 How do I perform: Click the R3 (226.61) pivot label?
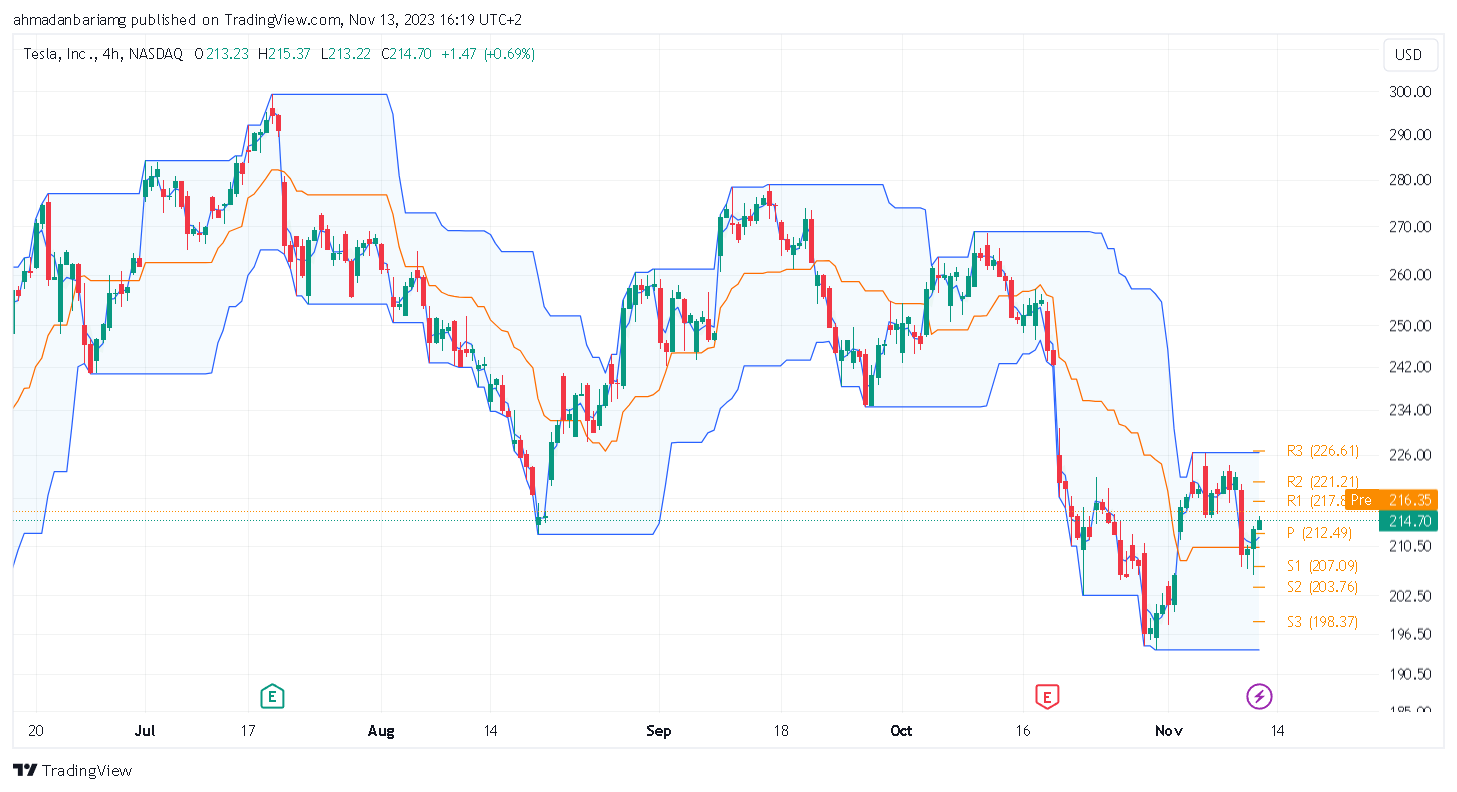tap(1322, 451)
